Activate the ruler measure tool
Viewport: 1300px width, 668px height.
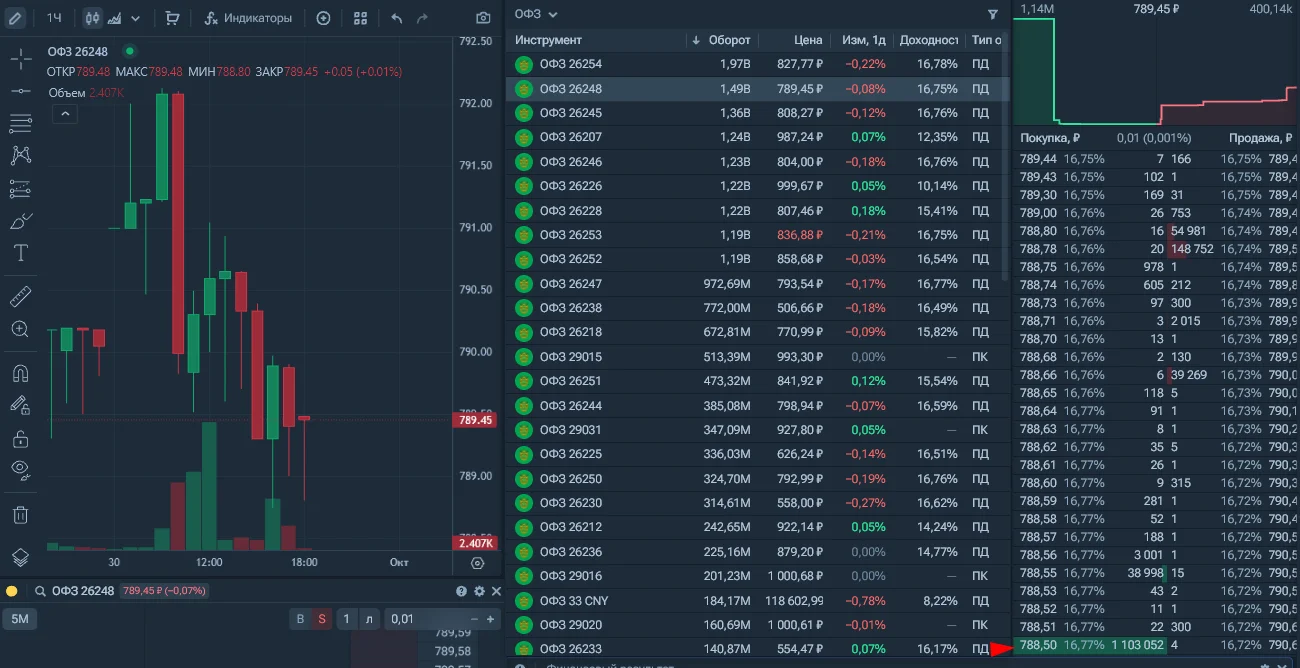[20, 297]
